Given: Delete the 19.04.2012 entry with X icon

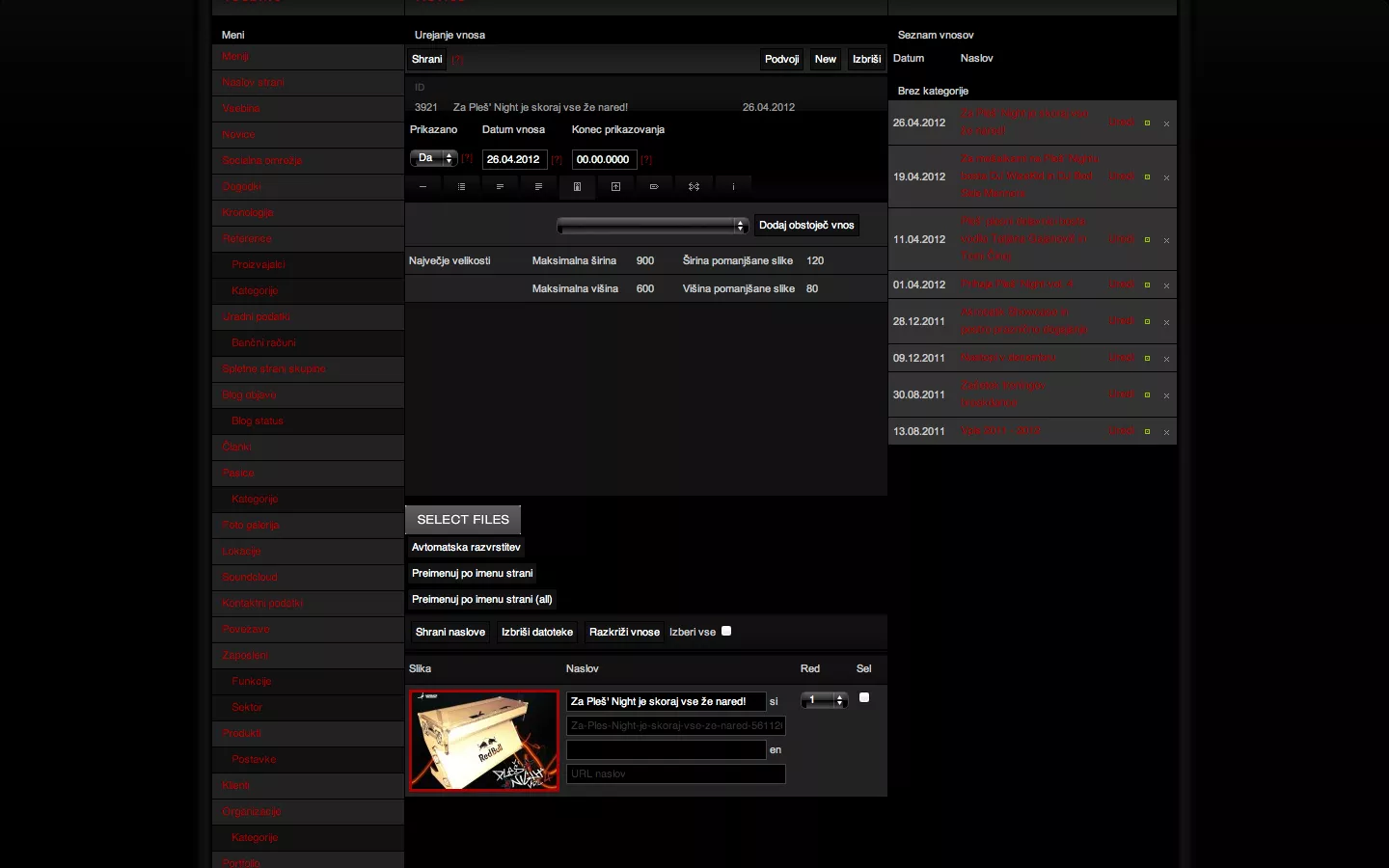Looking at the screenshot, I should tap(1166, 177).
